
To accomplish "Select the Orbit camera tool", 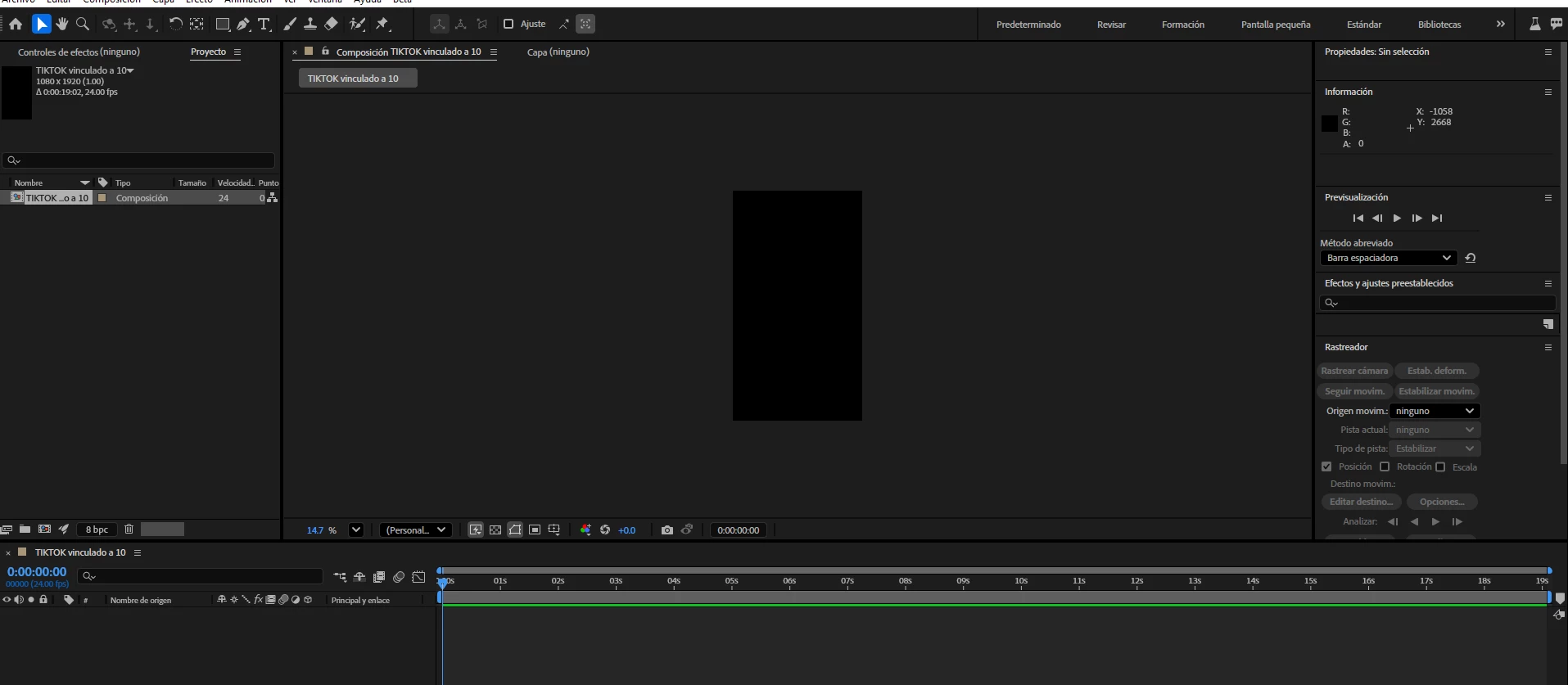I will point(109,25).
